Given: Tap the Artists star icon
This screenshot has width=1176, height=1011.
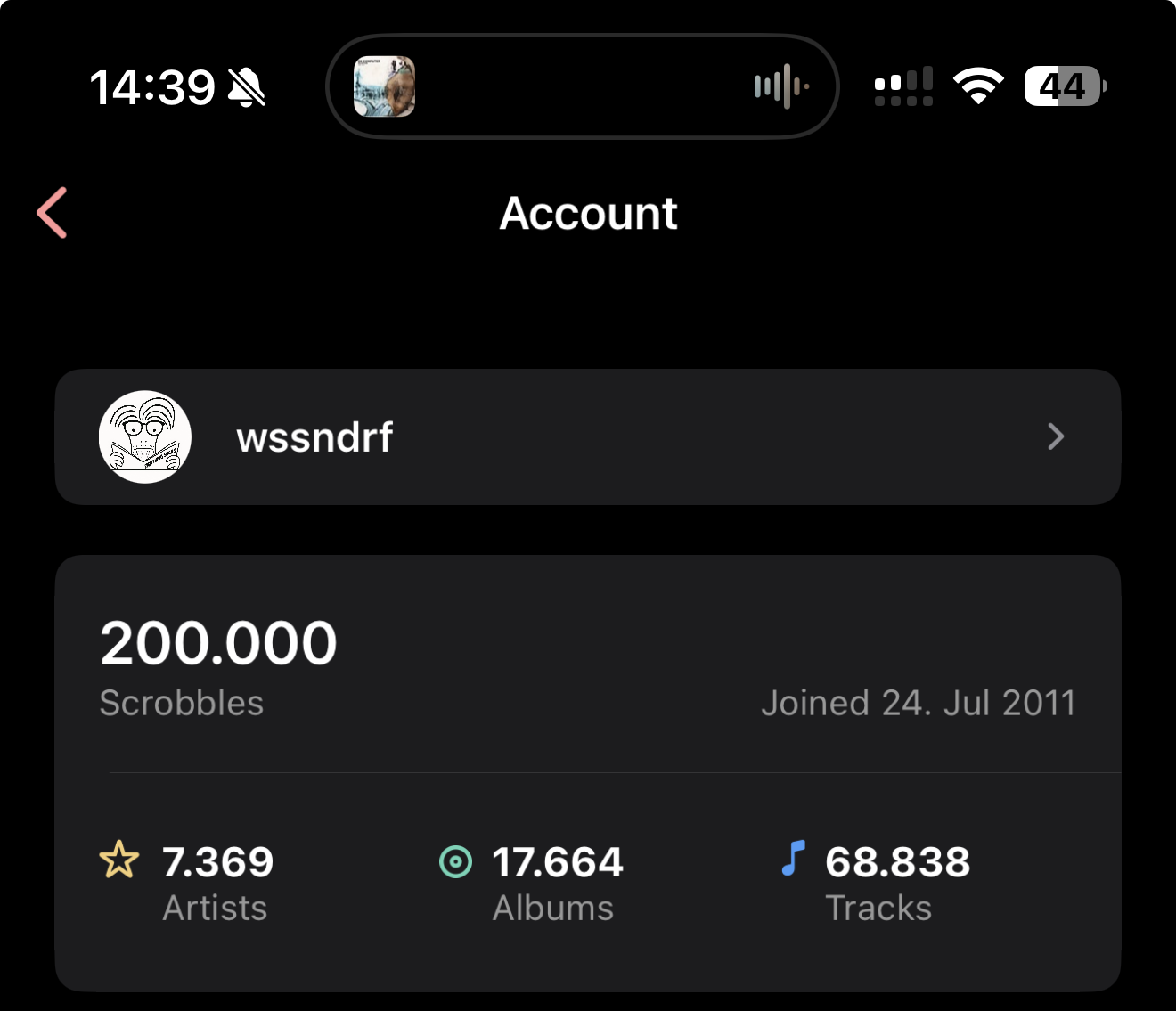Looking at the screenshot, I should coord(119,860).
